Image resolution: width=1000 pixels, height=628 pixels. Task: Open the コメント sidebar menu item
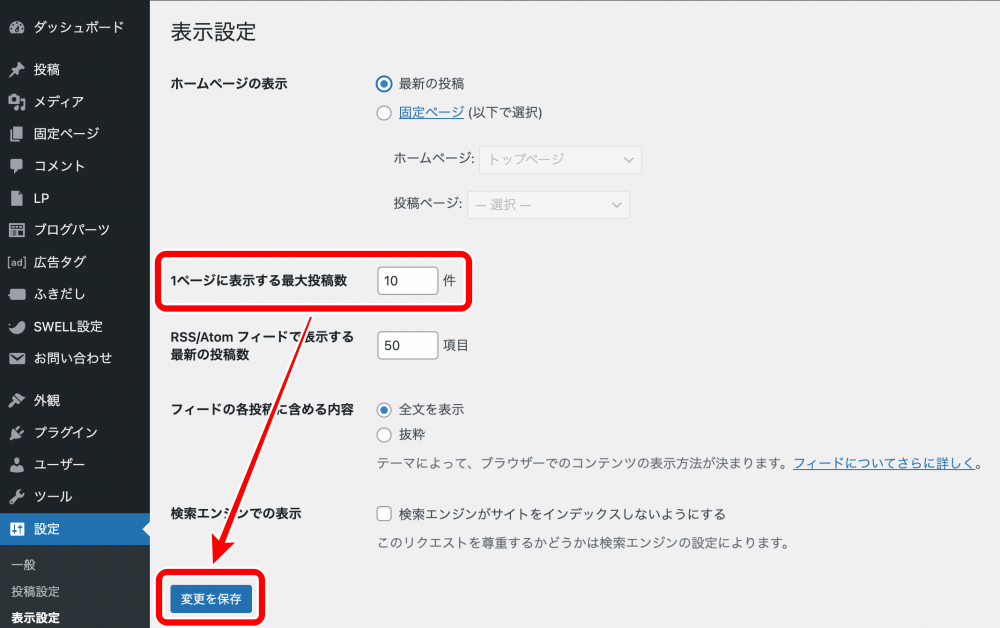click(59, 166)
